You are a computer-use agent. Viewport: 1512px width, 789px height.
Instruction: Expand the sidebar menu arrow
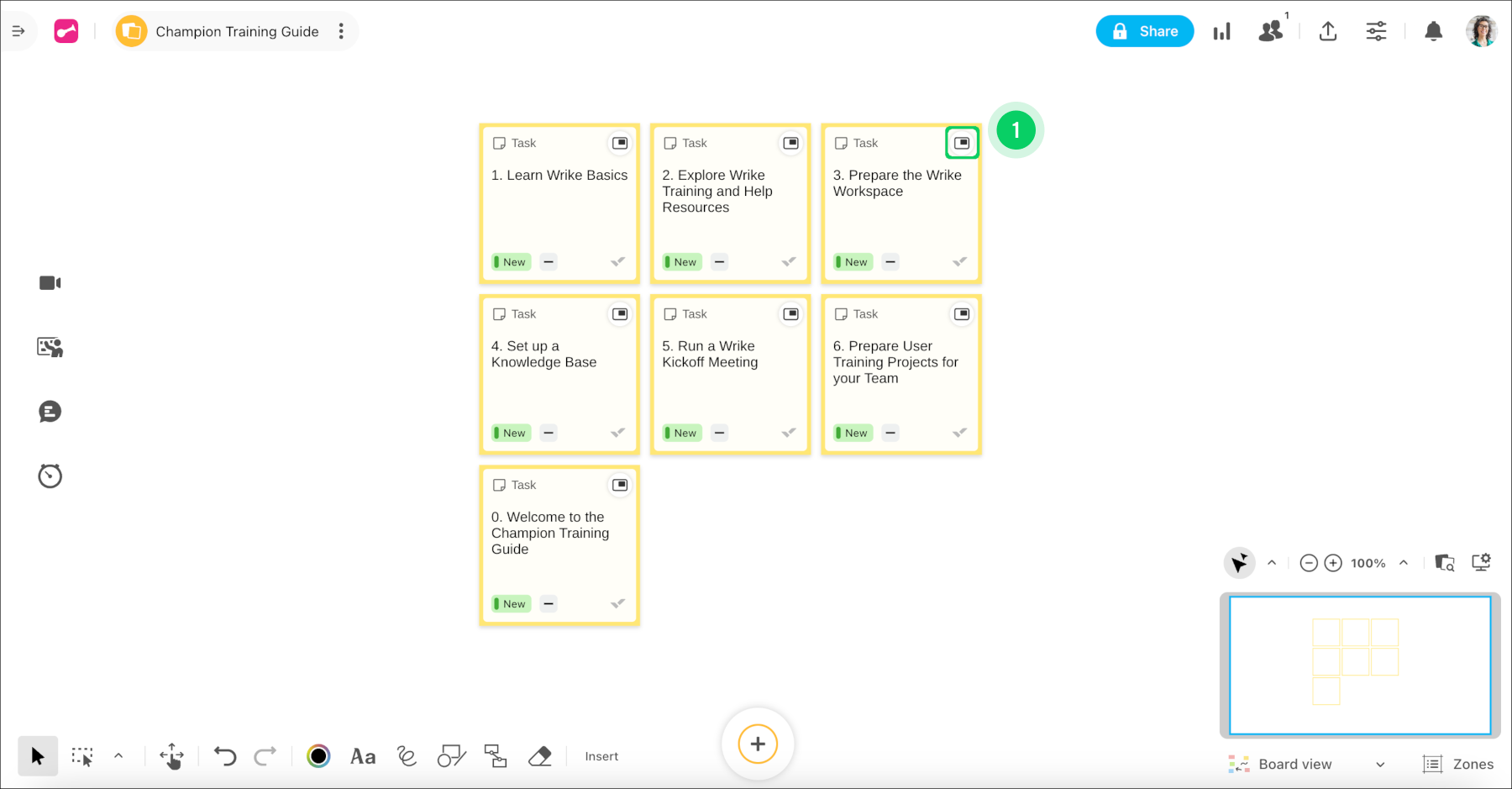point(18,31)
